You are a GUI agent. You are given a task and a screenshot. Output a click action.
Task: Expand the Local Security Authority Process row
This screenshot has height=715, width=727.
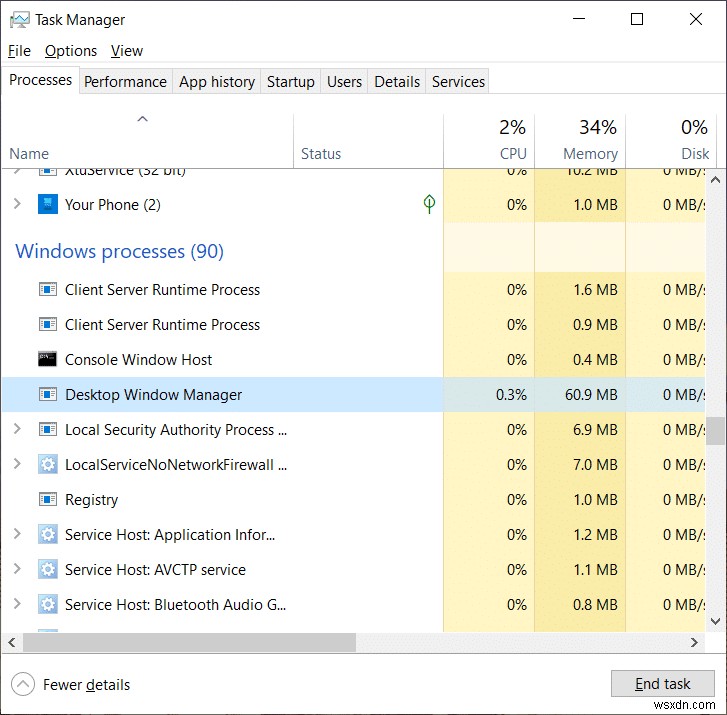[17, 428]
